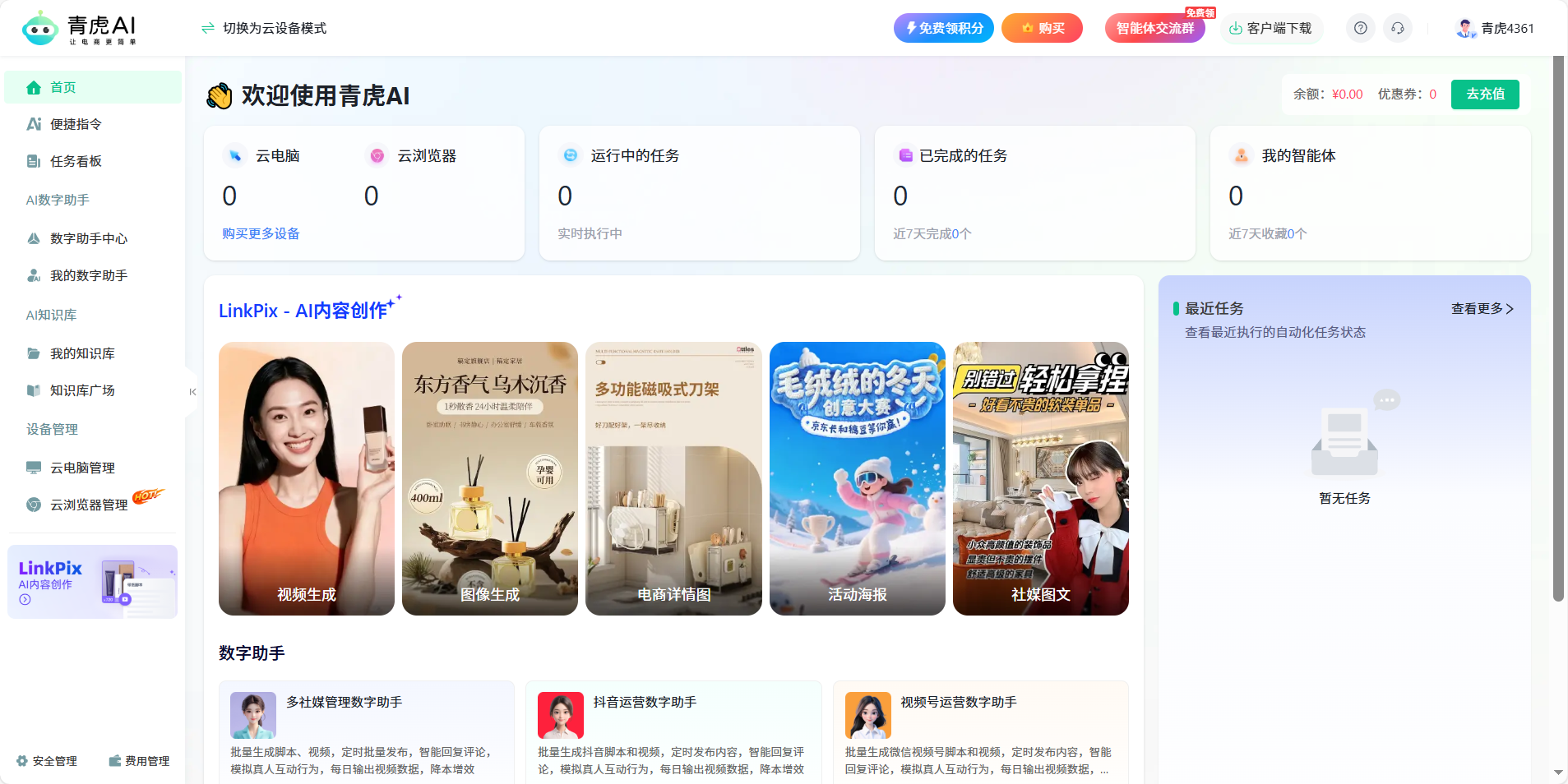The image size is (1568, 784).
Task: Click the 去充值 button
Action: [1484, 94]
